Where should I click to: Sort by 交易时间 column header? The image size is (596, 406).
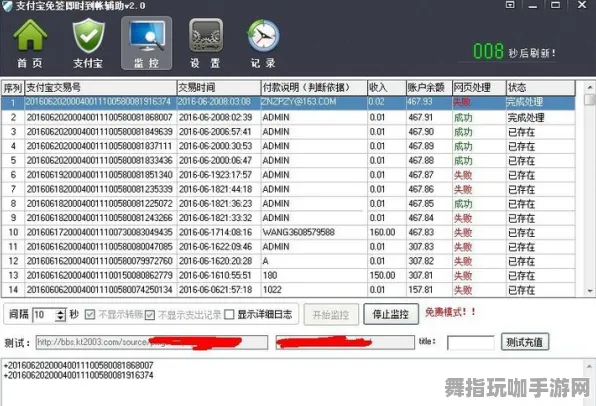219,88
